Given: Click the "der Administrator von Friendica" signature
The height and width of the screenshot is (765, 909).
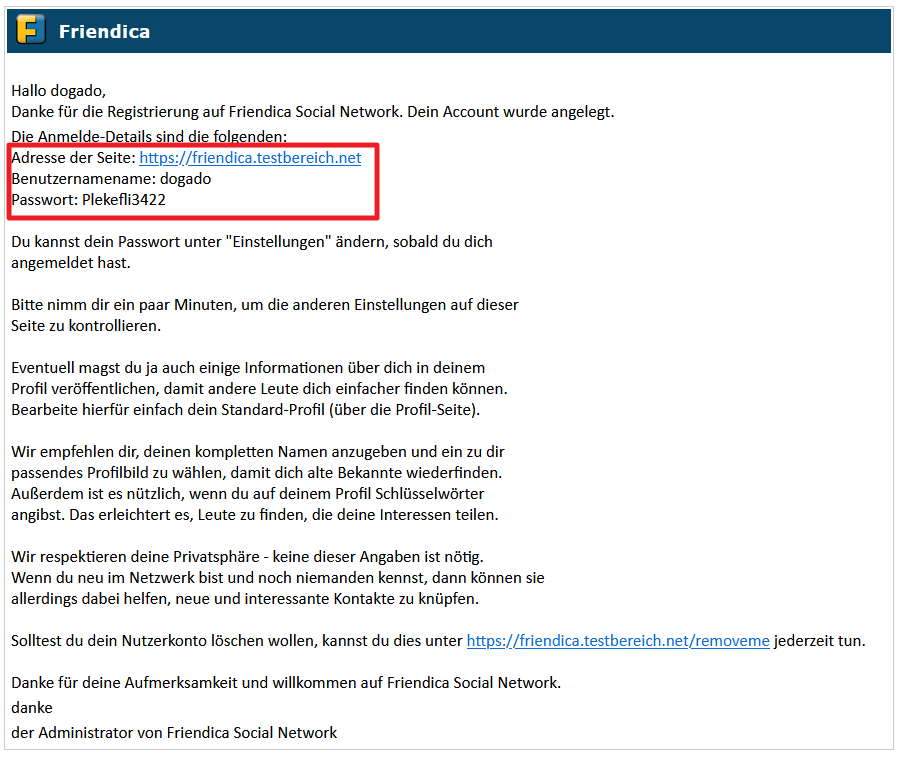Looking at the screenshot, I should [x=174, y=733].
